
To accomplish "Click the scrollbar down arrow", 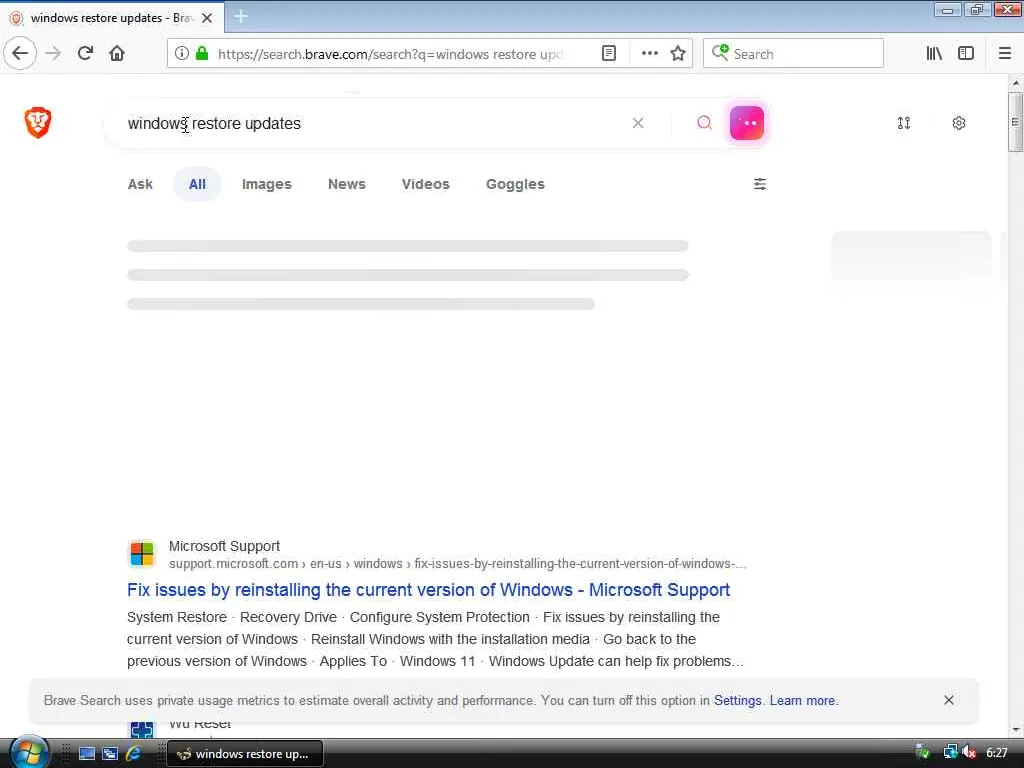I will pyautogui.click(x=1015, y=729).
